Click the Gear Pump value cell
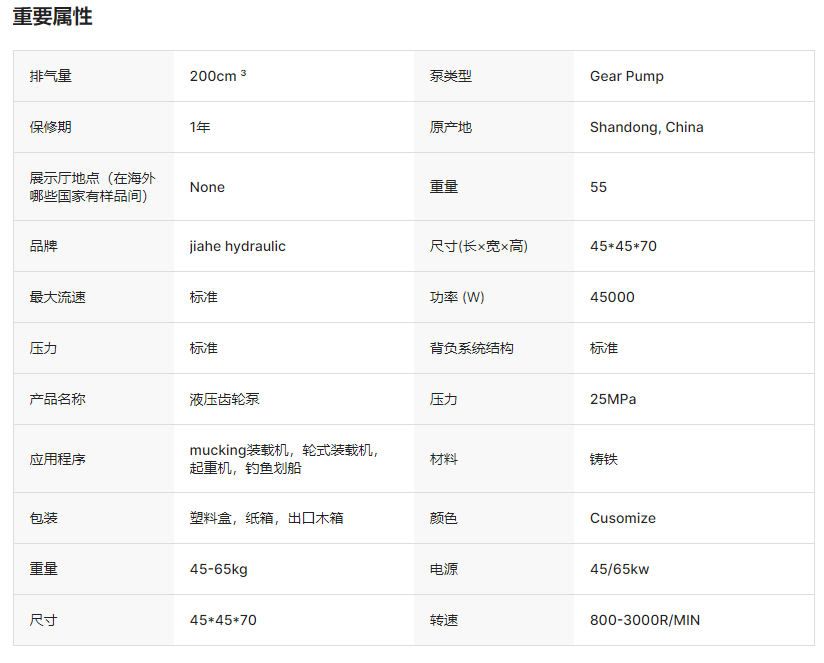Screen dimensions: 824x663 coord(626,76)
